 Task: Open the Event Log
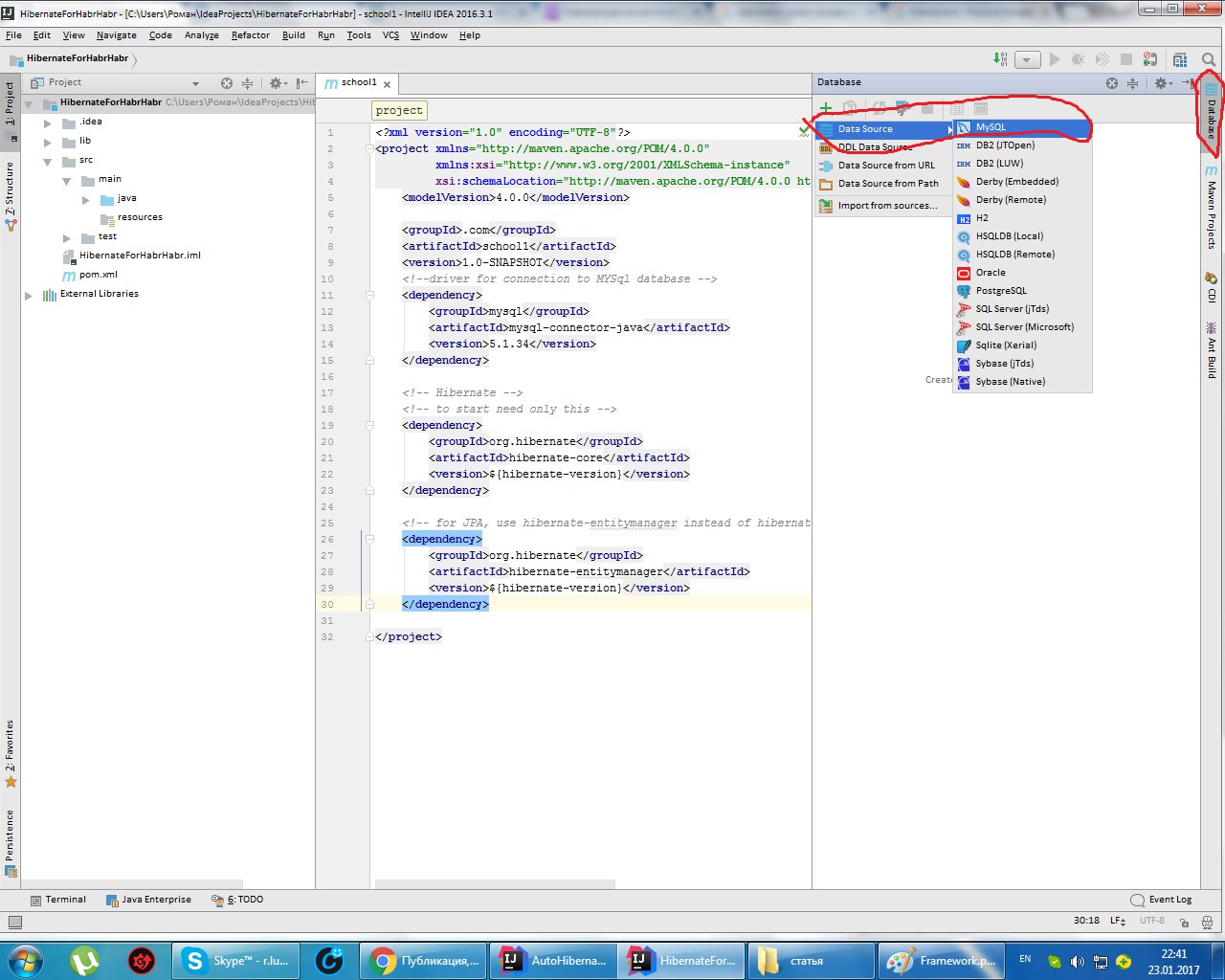coord(1162,900)
